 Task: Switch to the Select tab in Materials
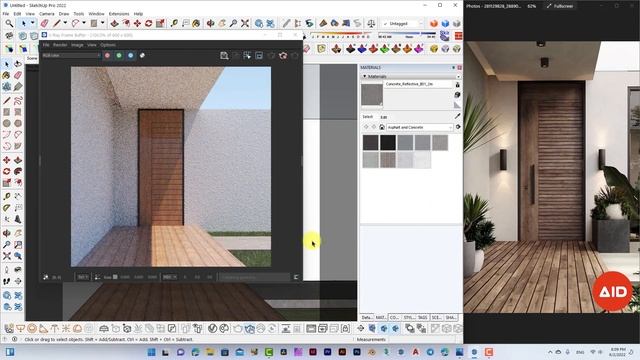coord(368,117)
